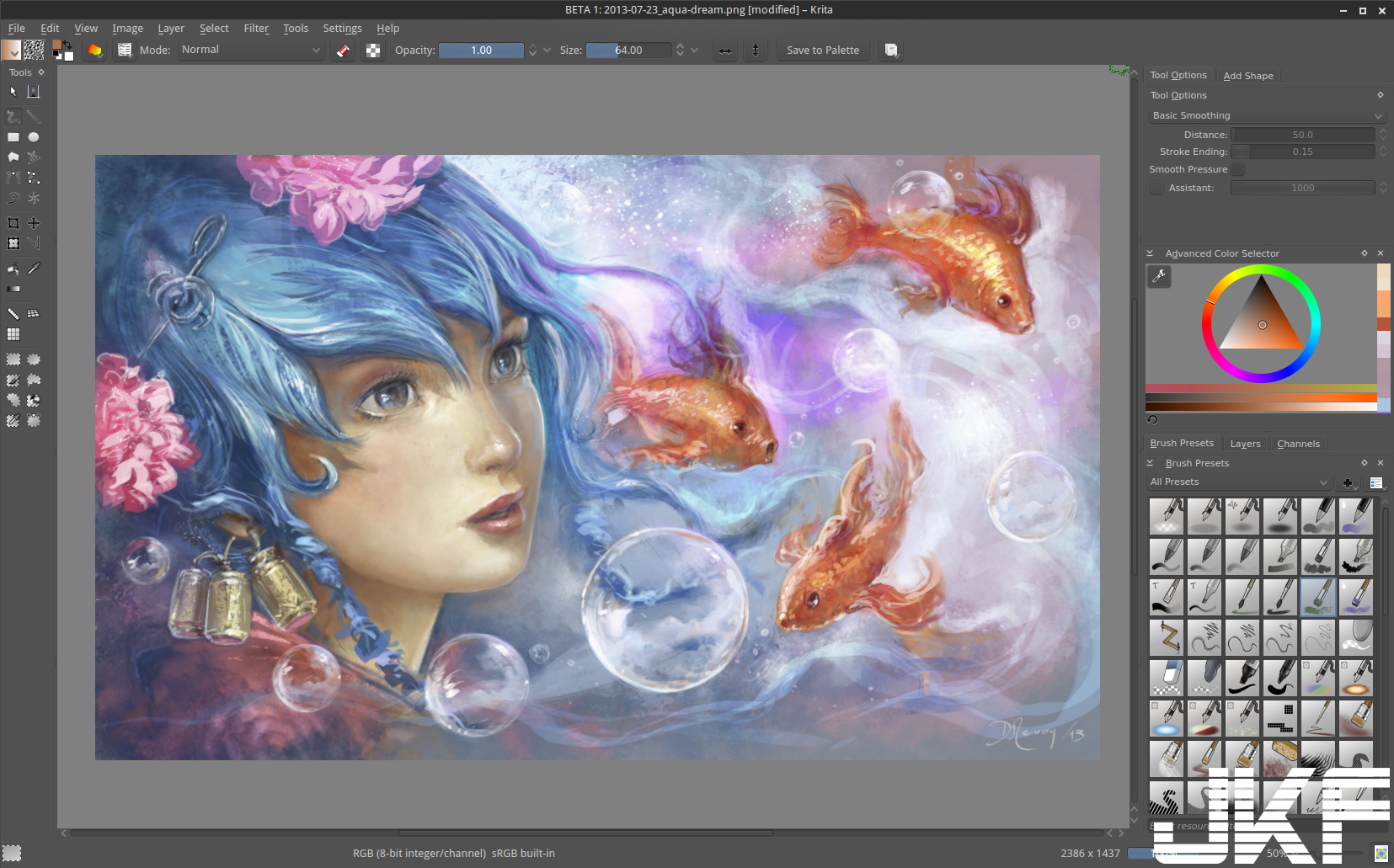Viewport: 1394px width, 868px height.
Task: Select the Ellipse tool in toolbox
Action: tap(34, 137)
